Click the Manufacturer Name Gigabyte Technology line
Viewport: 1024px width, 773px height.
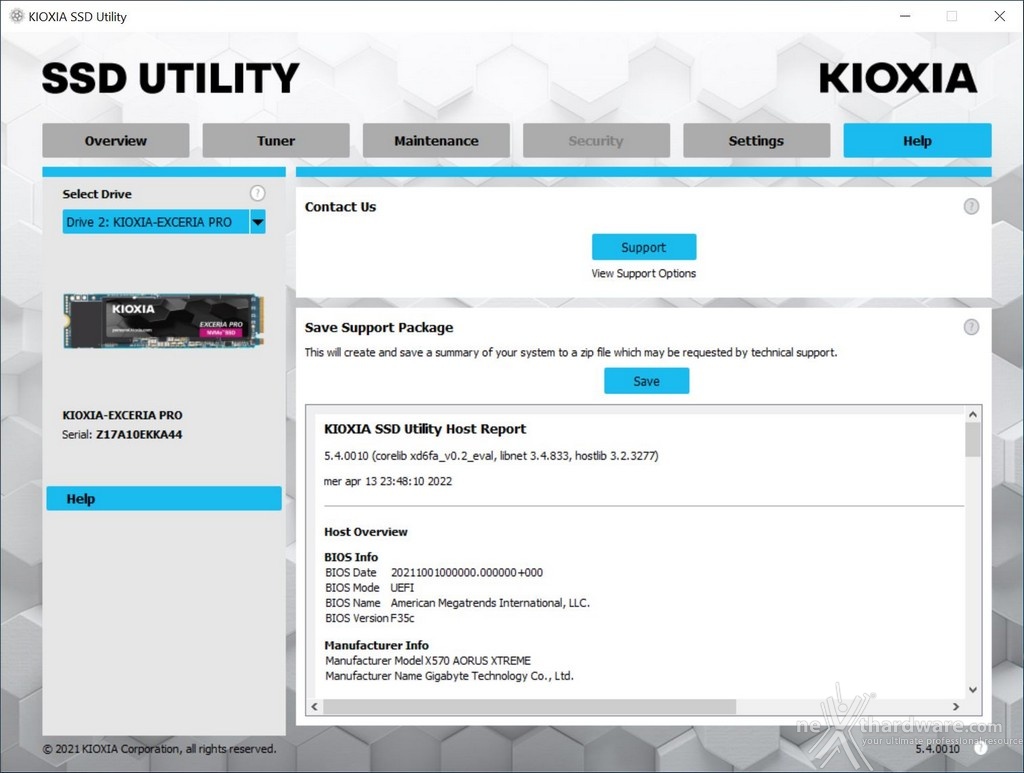click(x=449, y=676)
